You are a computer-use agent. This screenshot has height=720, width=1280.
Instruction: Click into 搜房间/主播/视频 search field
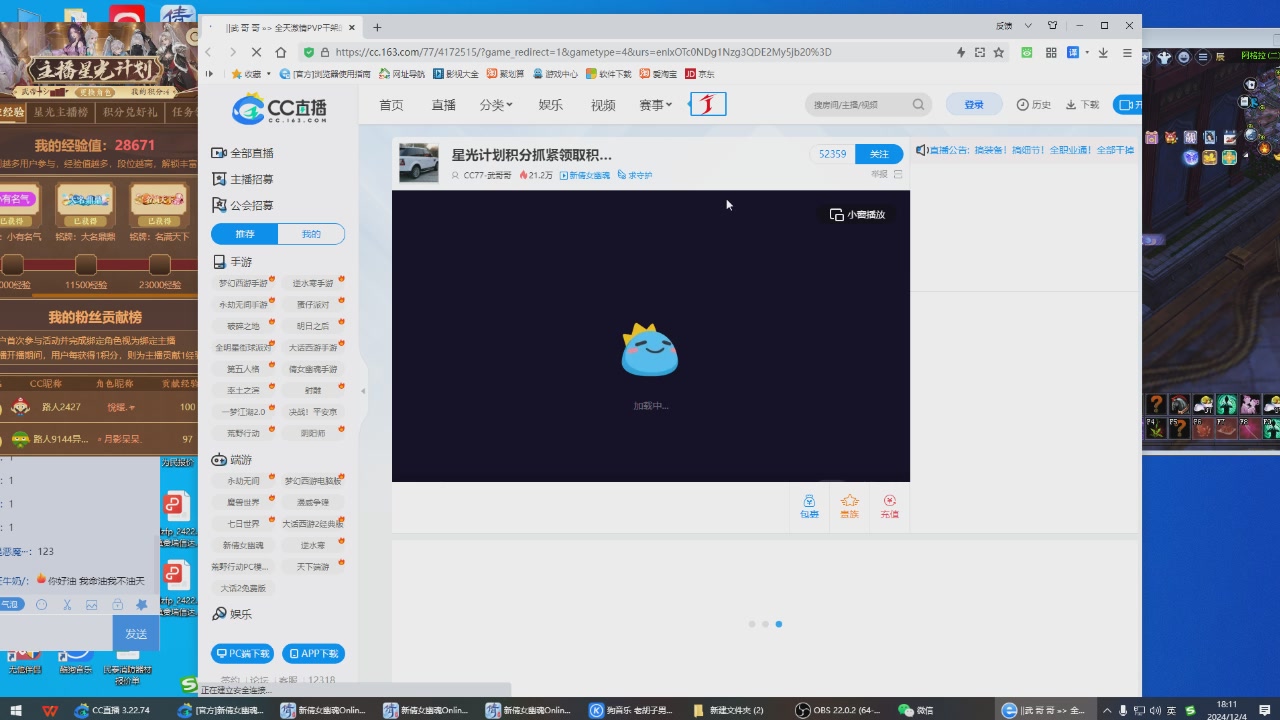point(860,104)
